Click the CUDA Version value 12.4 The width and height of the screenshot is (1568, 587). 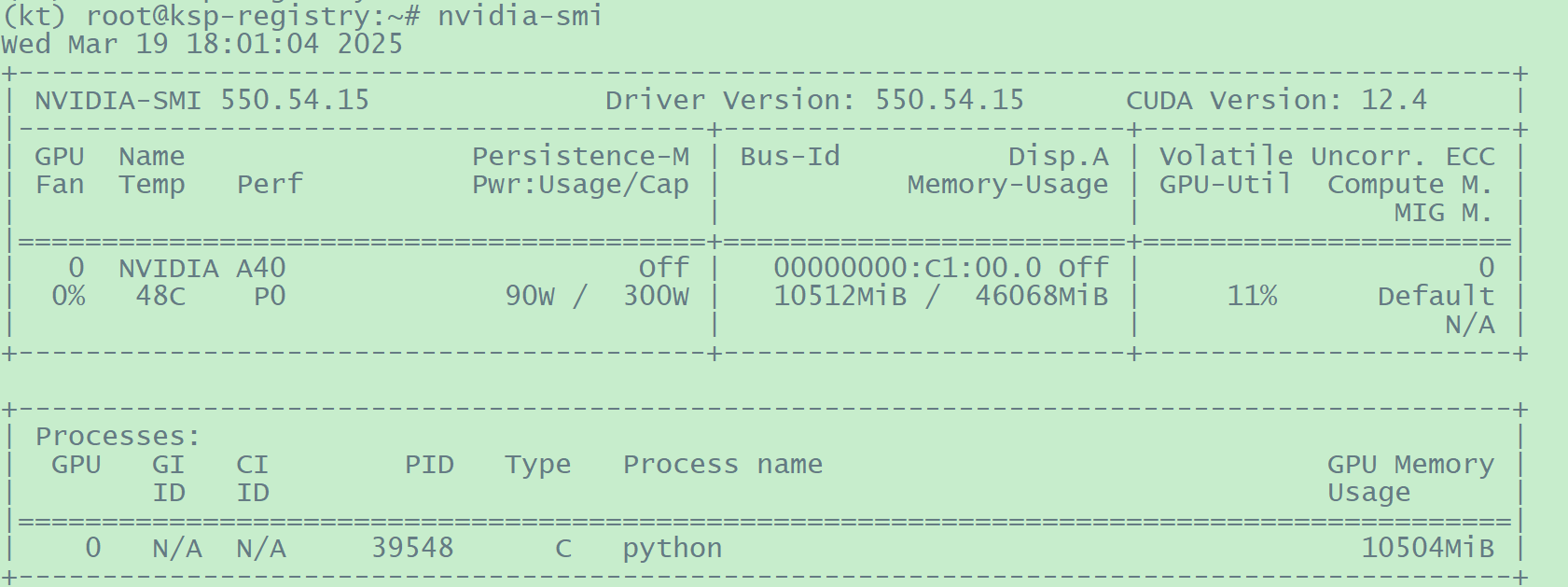(1394, 100)
